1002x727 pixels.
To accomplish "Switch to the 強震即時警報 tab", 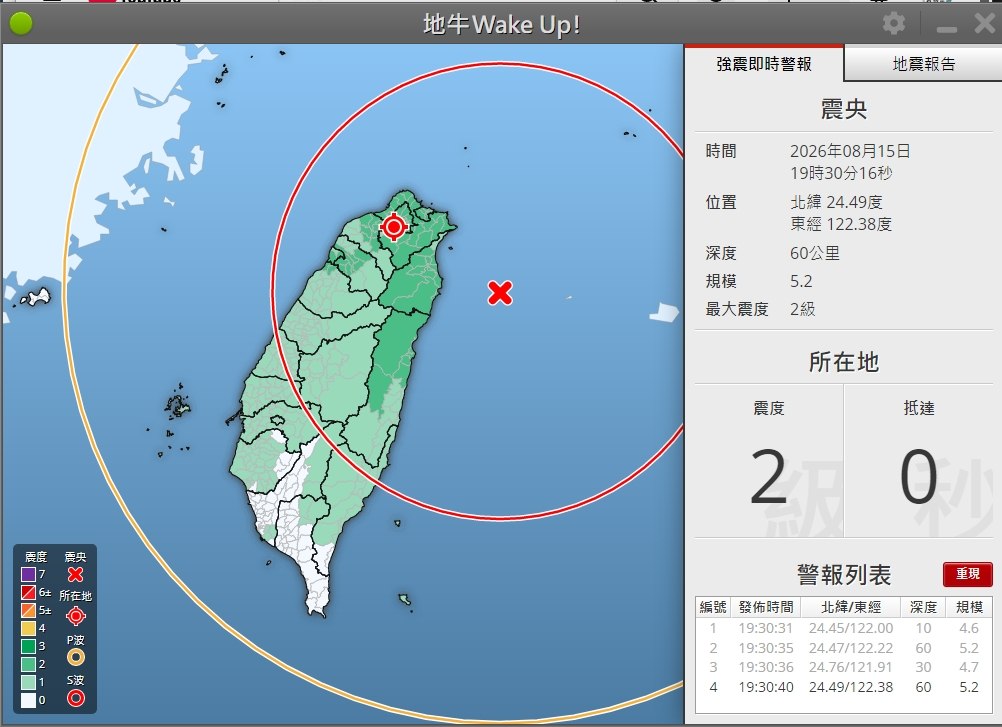I will click(x=764, y=64).
